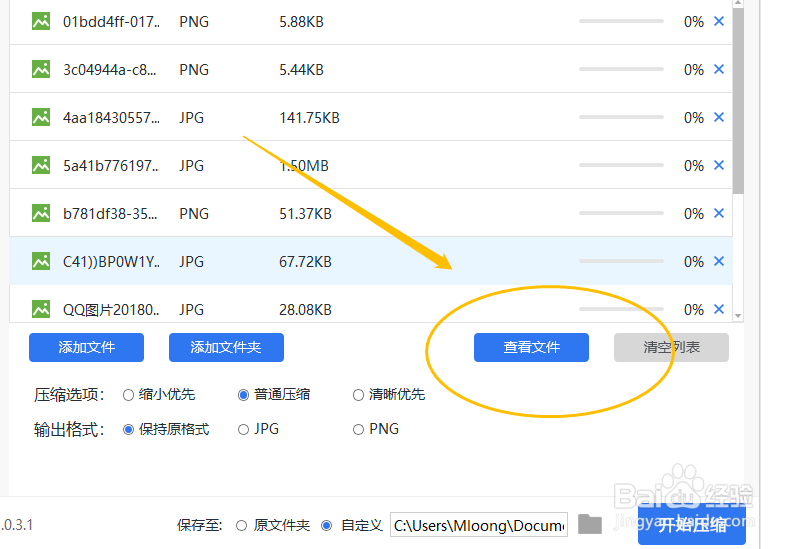Click 0% progress of 3c04944a-c8 row
The width and height of the screenshot is (800, 549).
[x=694, y=70]
